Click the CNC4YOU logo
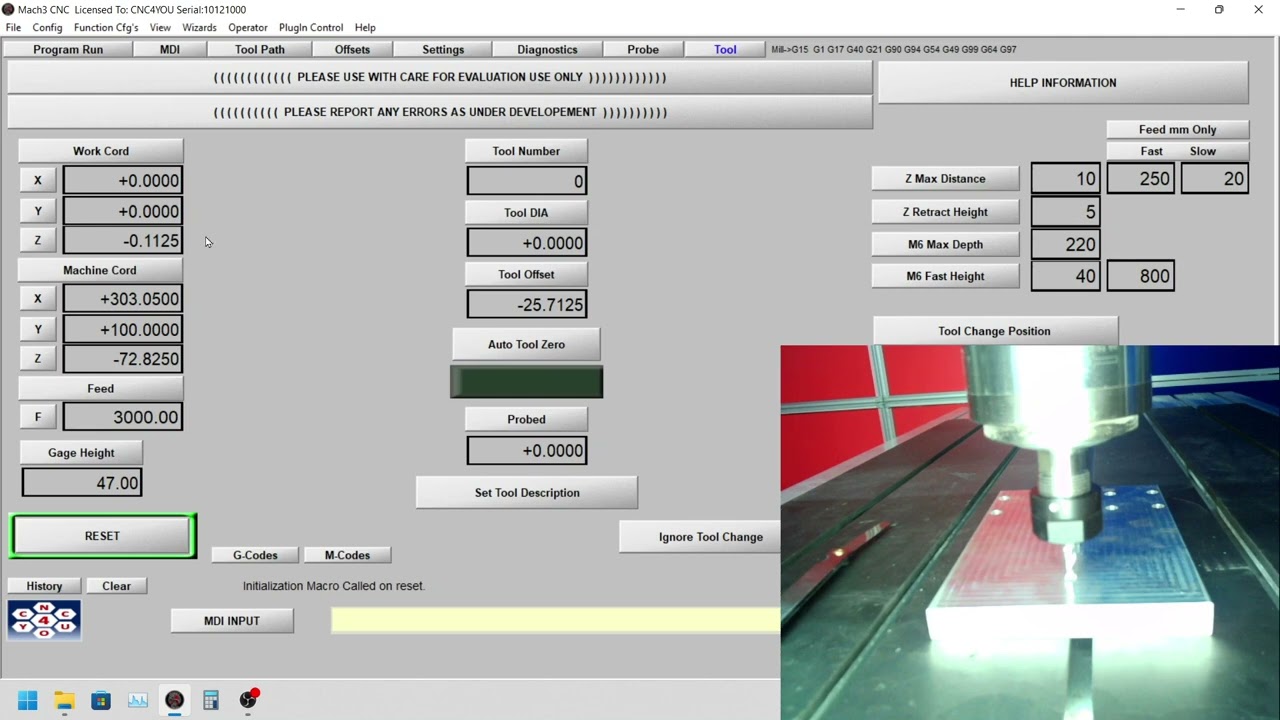The height and width of the screenshot is (720, 1280). 44,620
